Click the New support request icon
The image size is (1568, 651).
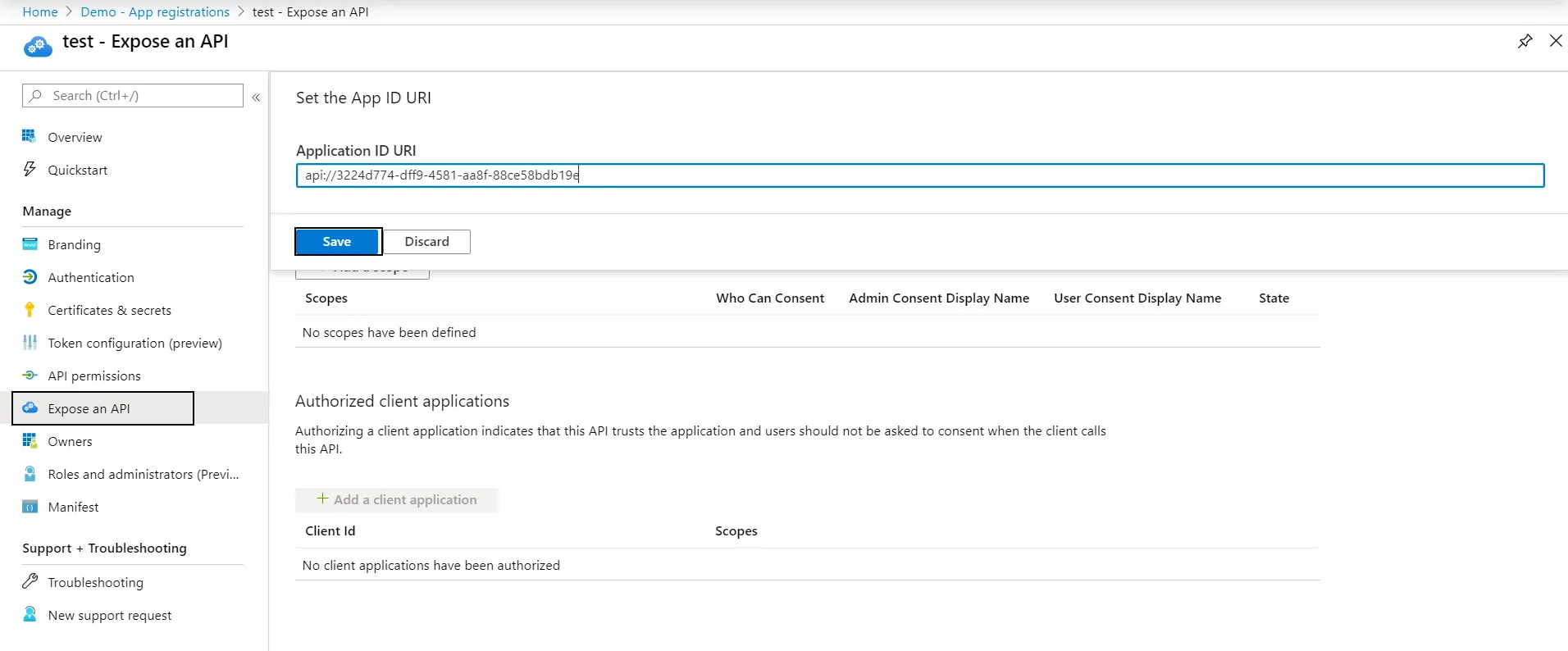tap(30, 614)
